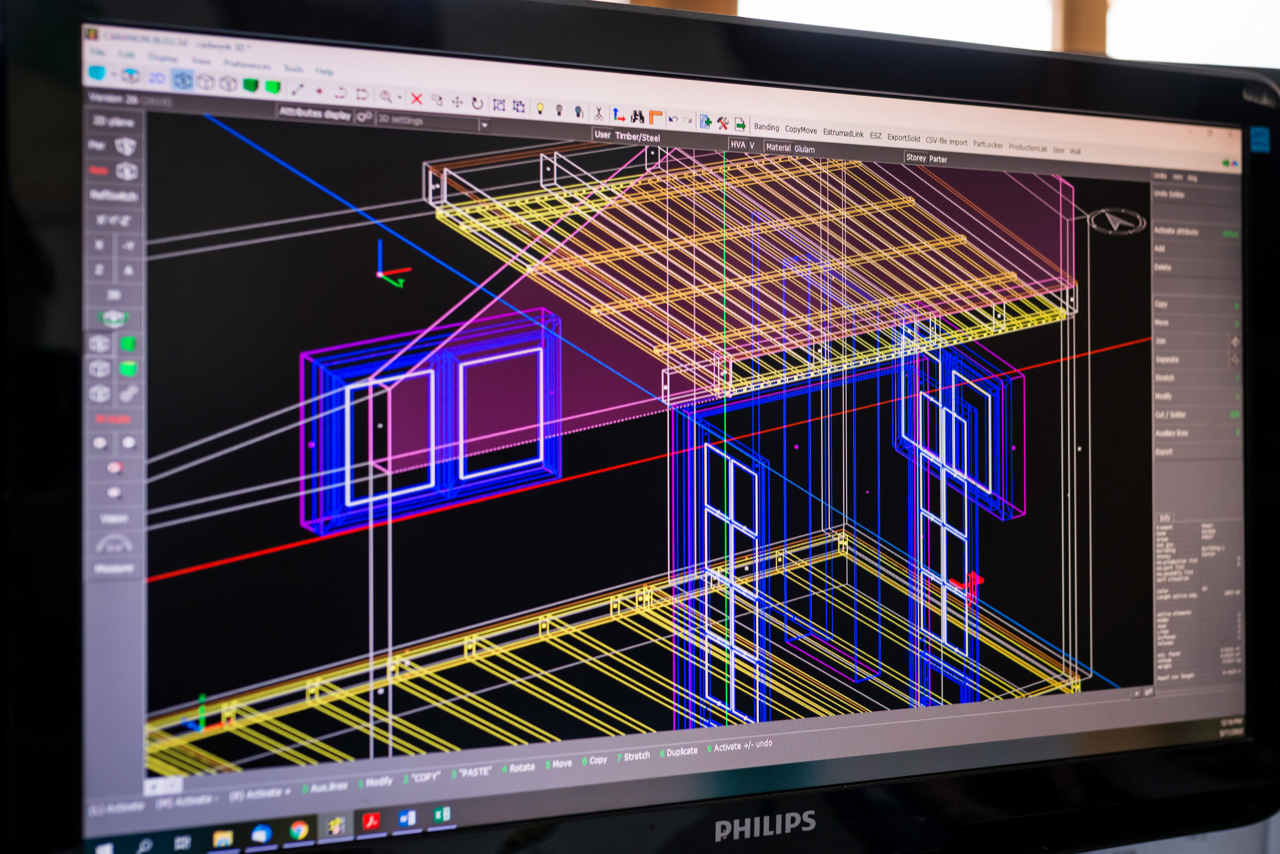
Task: Open the zoom tool dropdown arrow
Action: (x=400, y=97)
